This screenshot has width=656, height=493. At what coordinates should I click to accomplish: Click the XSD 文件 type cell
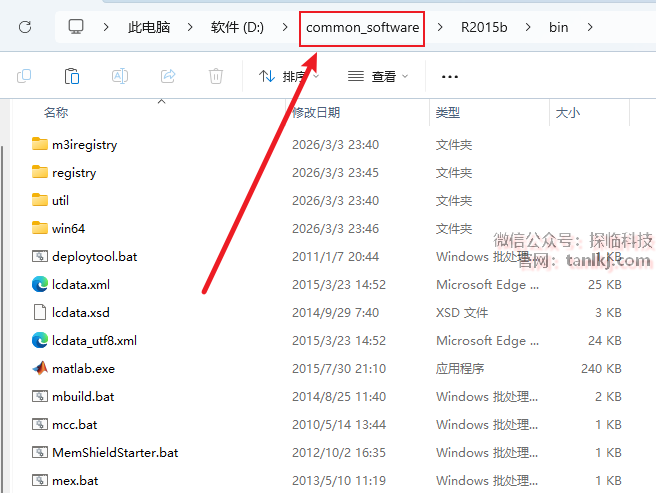point(462,313)
